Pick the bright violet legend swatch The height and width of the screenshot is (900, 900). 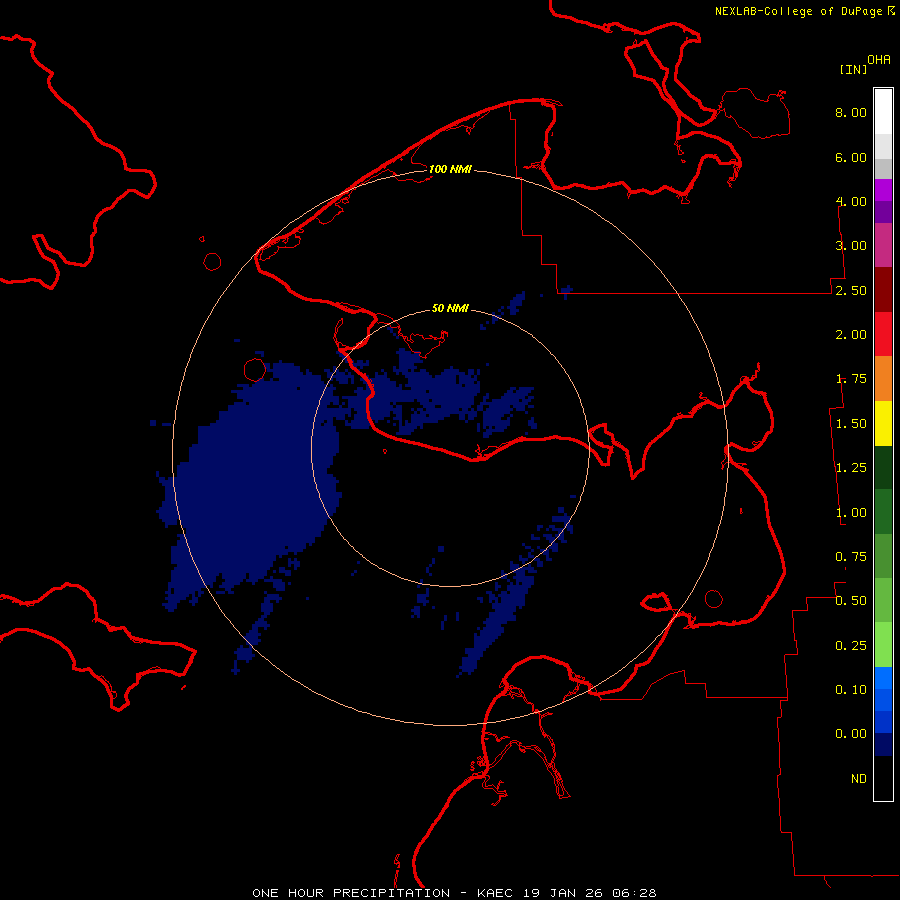click(883, 190)
